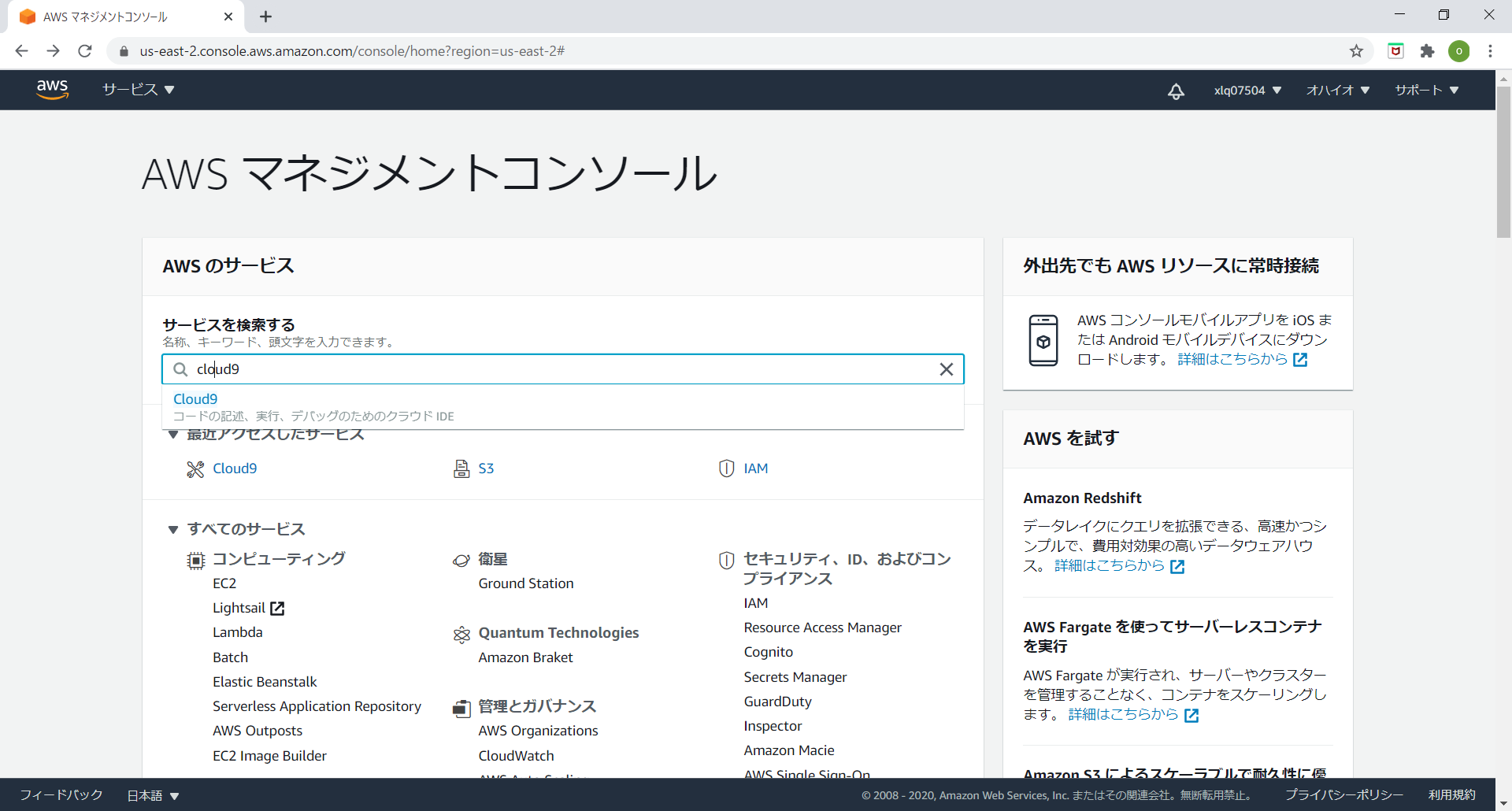Viewport: 1512px width, 811px height.
Task: Open the プライバシーポリシー link
Action: [1343, 795]
